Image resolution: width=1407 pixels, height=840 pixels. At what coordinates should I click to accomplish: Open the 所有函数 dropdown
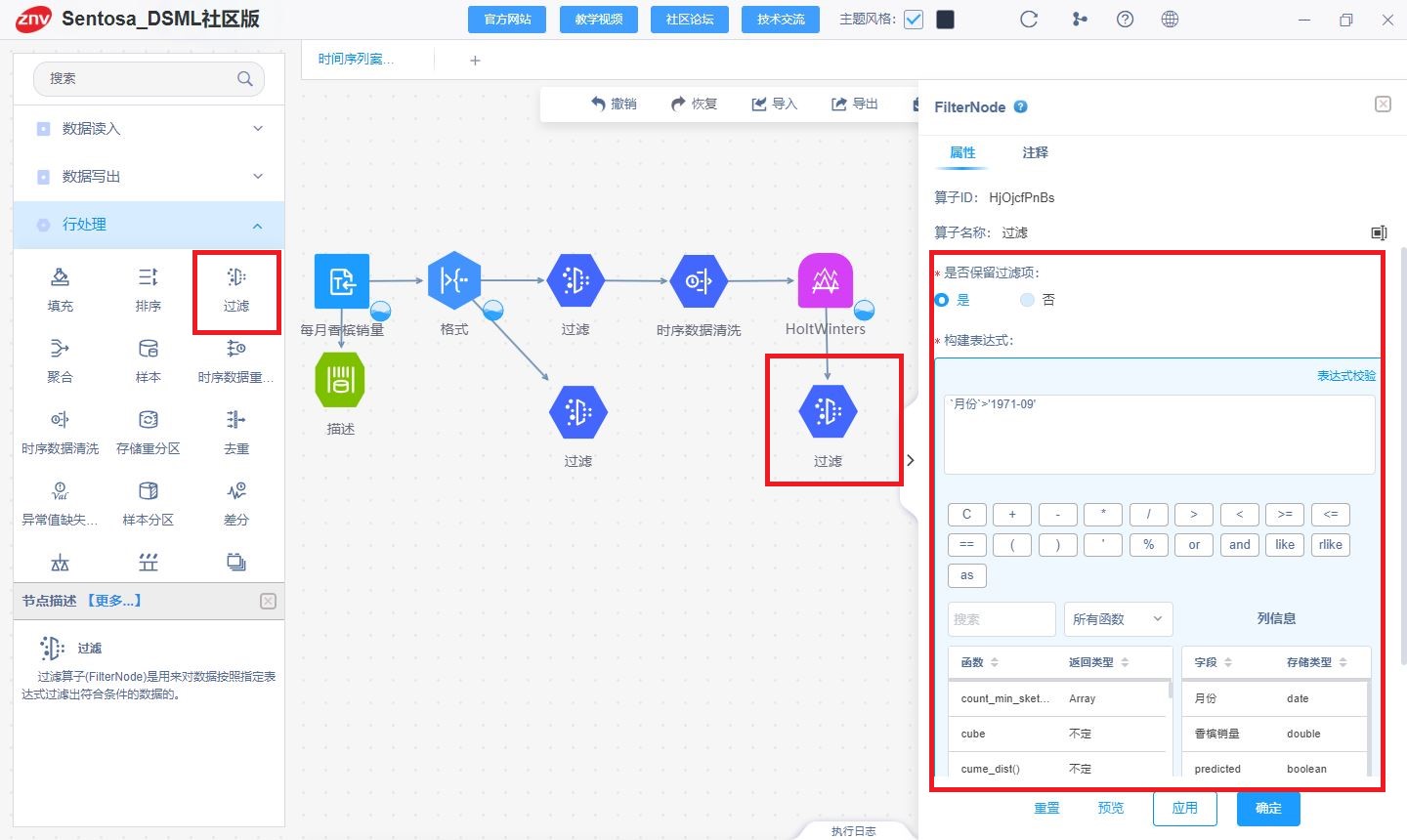click(x=1118, y=619)
